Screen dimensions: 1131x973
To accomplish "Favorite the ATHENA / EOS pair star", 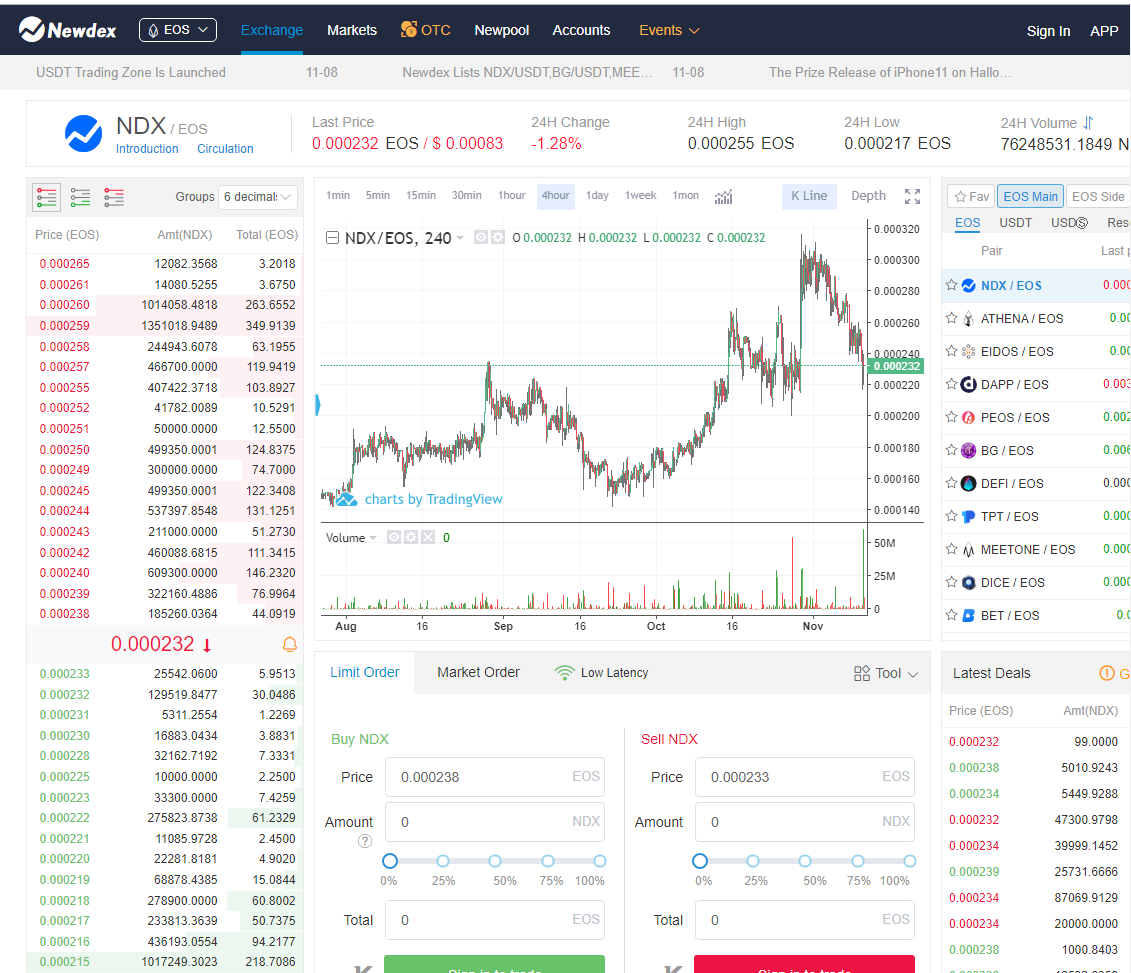I will tap(952, 318).
